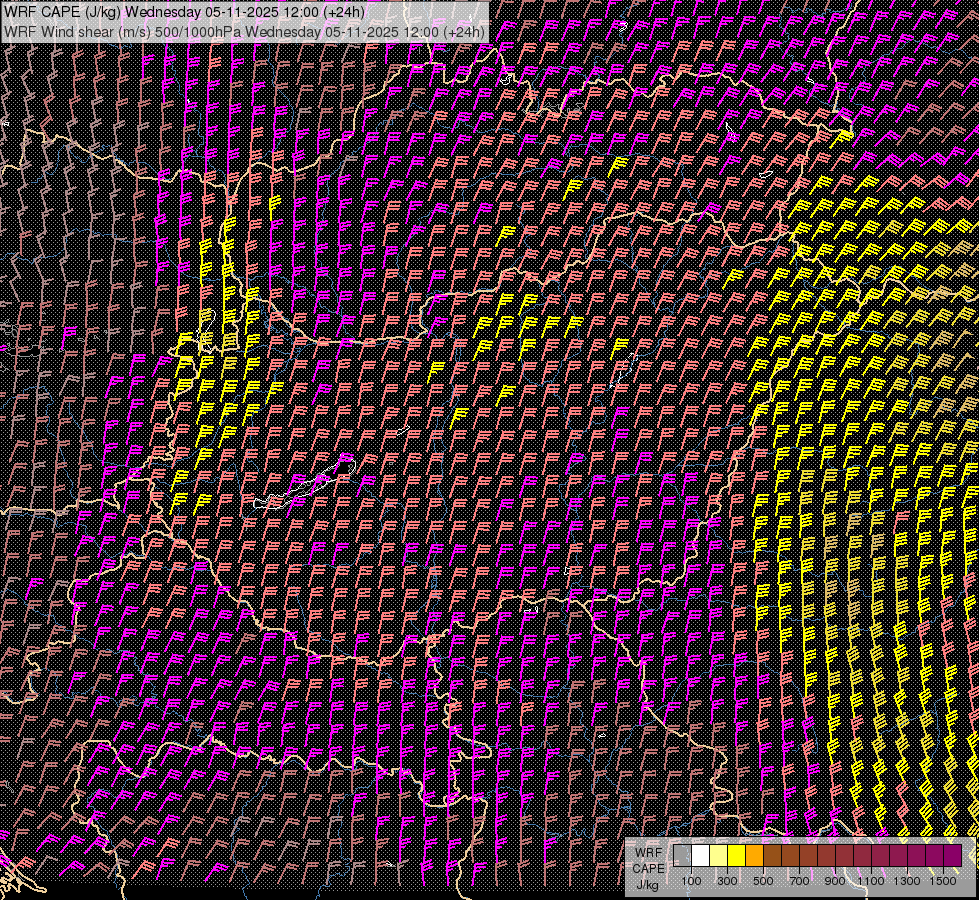Click the 'CAPE' word in the legend
979x900 pixels.
[x=648, y=869]
